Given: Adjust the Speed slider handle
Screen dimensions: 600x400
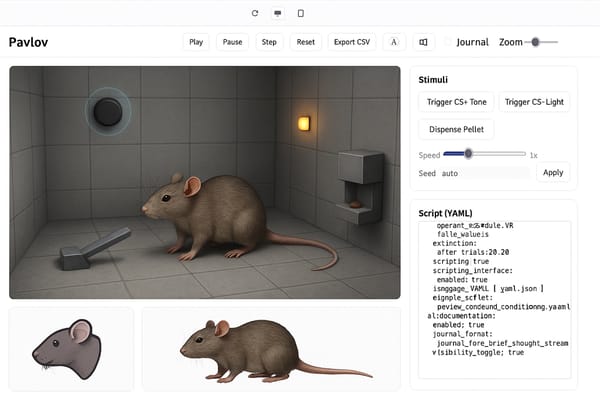Looking at the screenshot, I should pos(468,154).
